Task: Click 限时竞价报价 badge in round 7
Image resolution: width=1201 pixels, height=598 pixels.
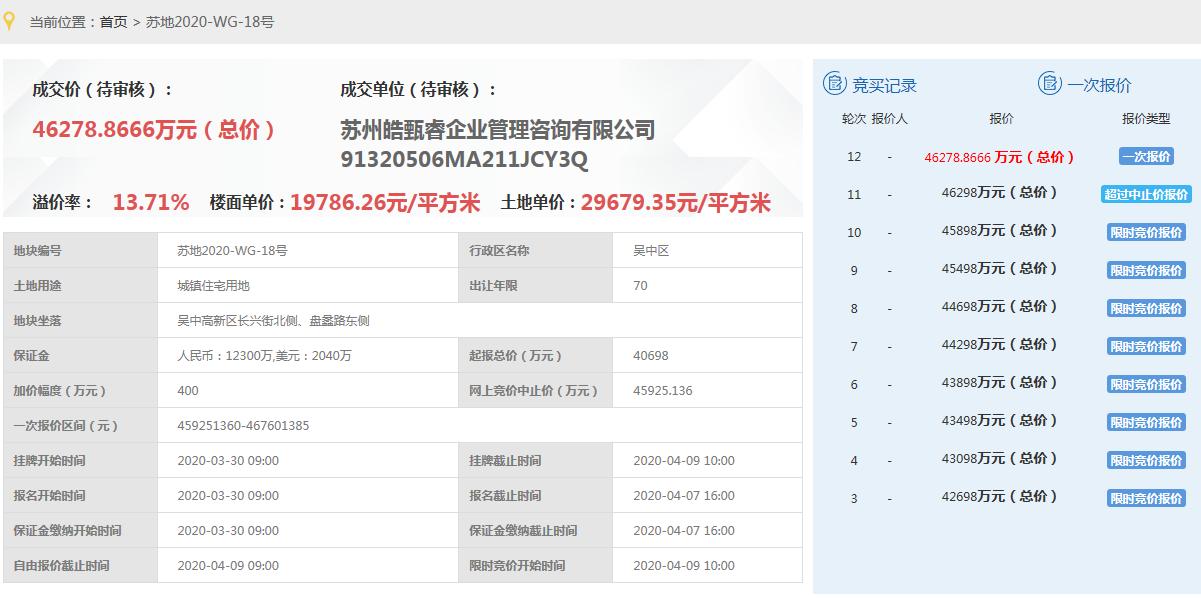Action: (1146, 347)
